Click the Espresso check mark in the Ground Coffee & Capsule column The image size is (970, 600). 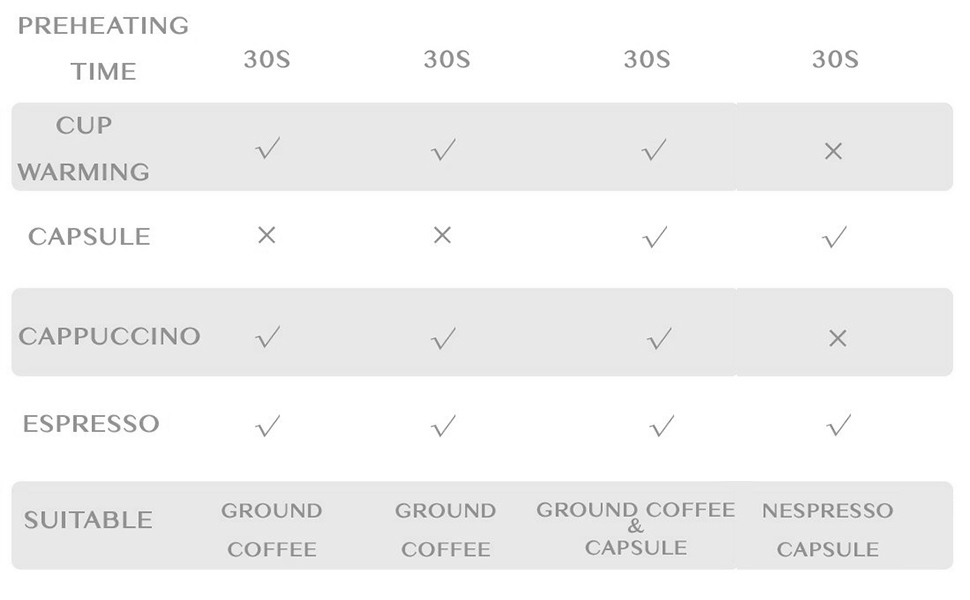pyautogui.click(x=661, y=427)
